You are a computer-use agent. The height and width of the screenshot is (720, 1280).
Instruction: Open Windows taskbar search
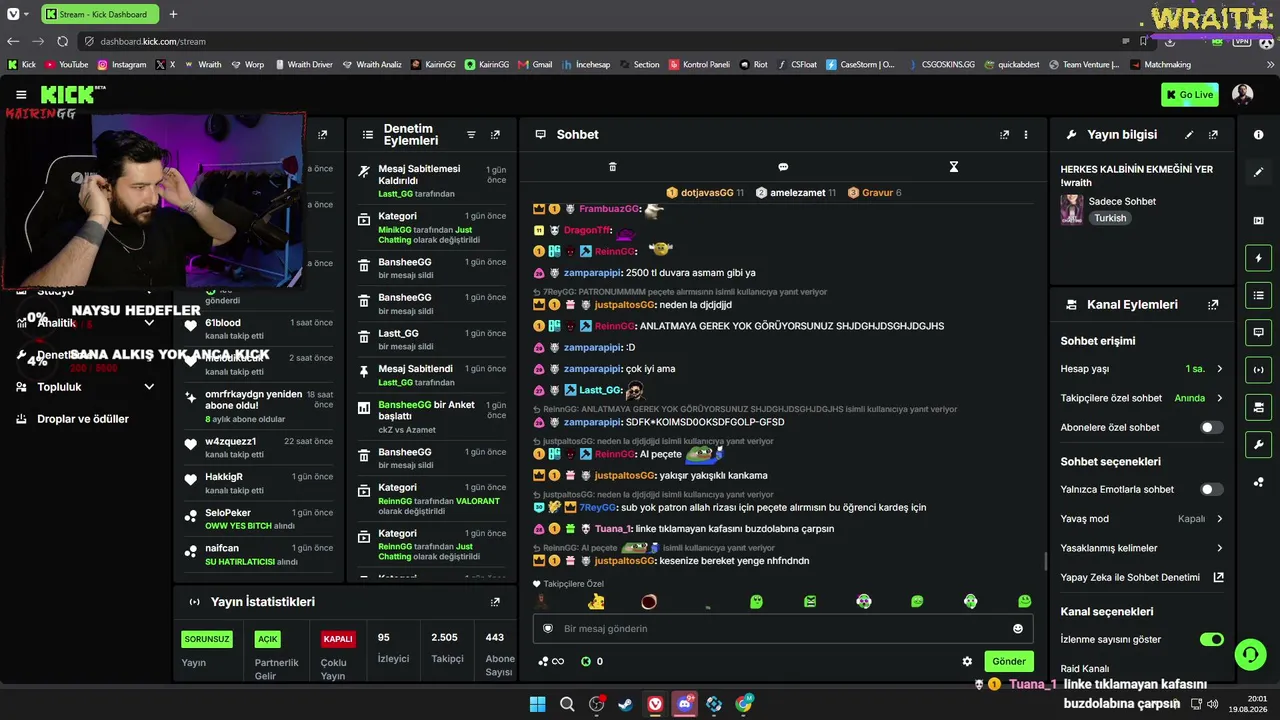coord(567,704)
